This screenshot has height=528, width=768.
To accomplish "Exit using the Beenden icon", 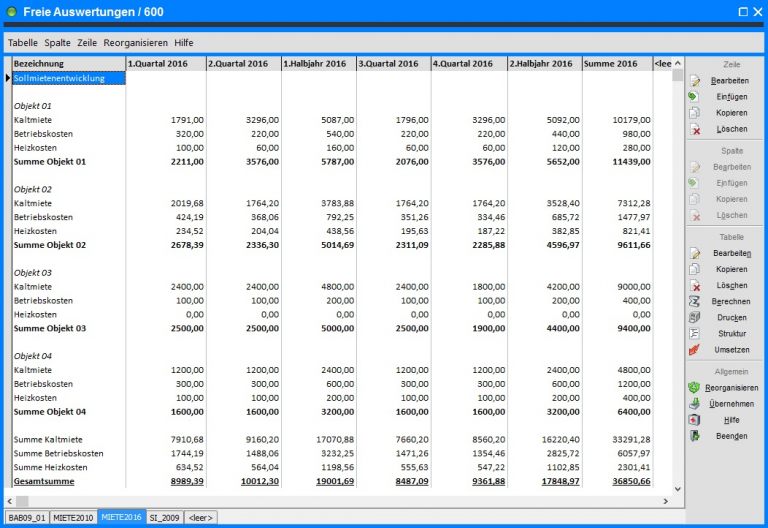I will pyautogui.click(x=694, y=436).
